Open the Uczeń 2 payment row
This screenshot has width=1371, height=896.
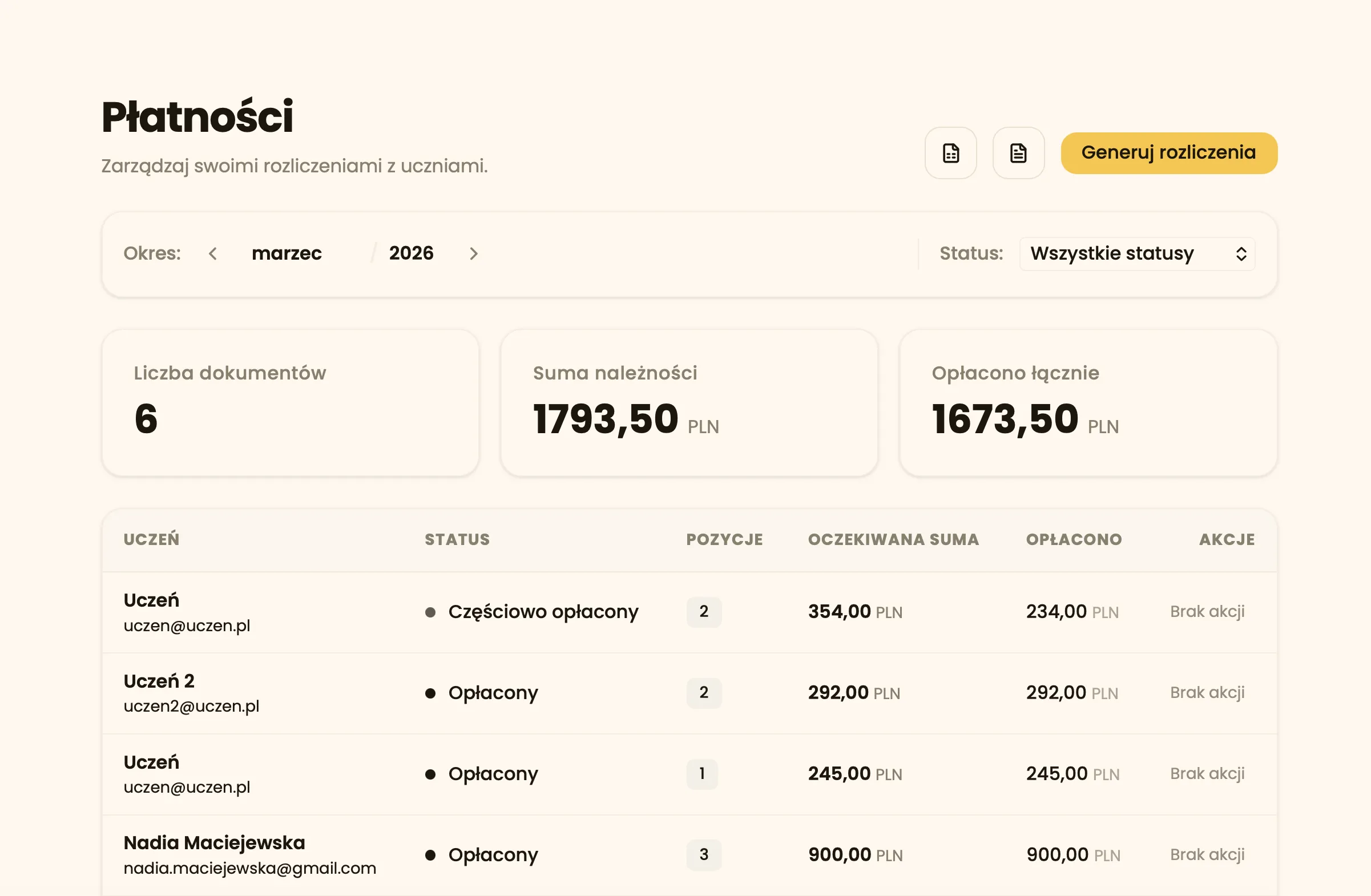(x=159, y=681)
